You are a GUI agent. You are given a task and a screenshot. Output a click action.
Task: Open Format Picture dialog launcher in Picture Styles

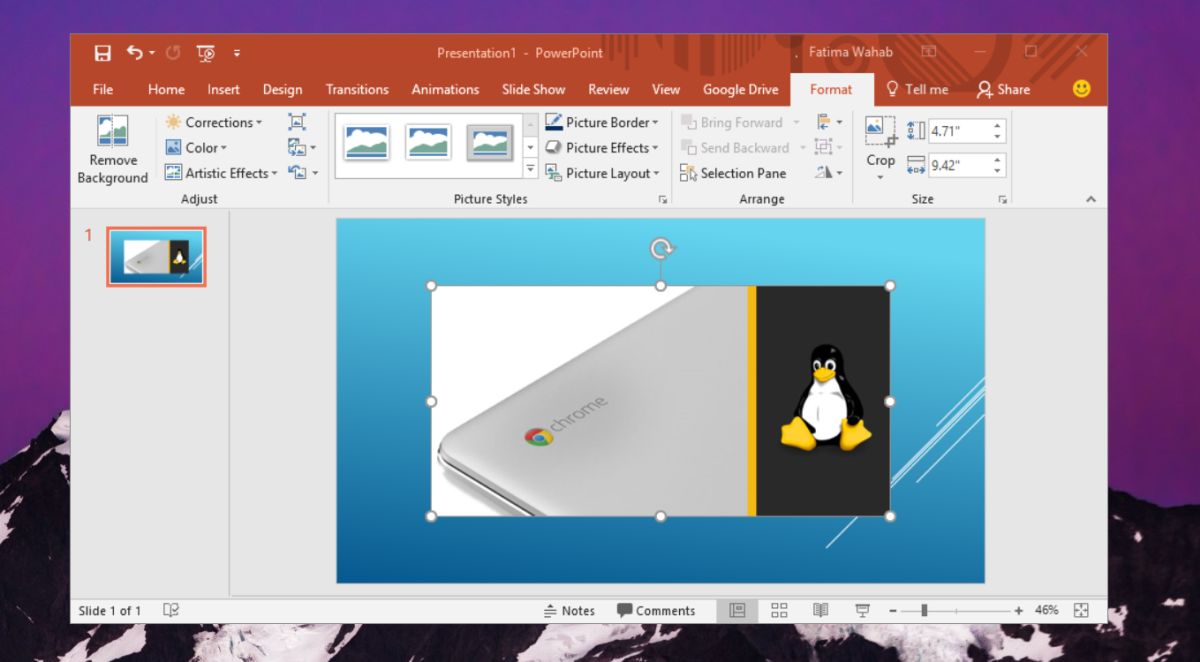coord(662,200)
